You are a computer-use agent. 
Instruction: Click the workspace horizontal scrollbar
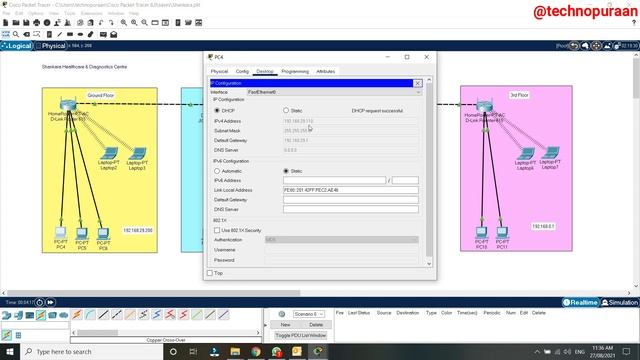point(154,293)
